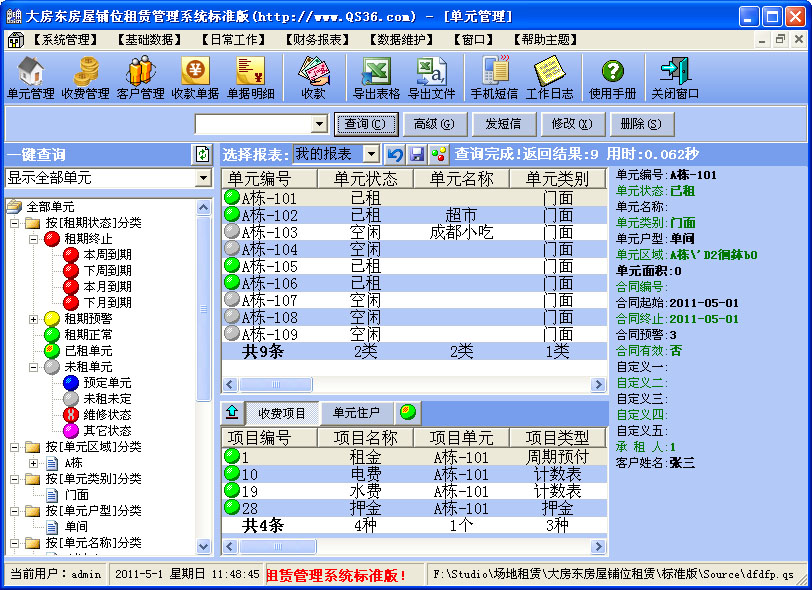
Task: Collapse 未租单元 tree node
Action: click(x=34, y=367)
